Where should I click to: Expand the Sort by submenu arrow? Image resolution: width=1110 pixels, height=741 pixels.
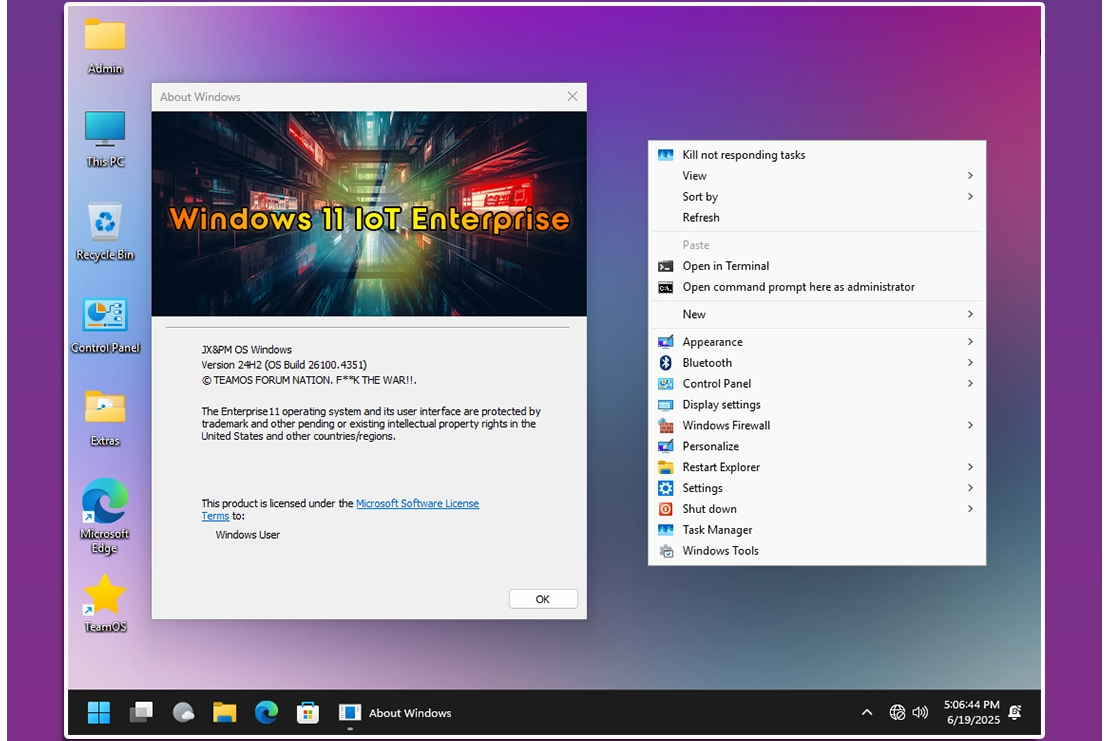[x=970, y=197]
